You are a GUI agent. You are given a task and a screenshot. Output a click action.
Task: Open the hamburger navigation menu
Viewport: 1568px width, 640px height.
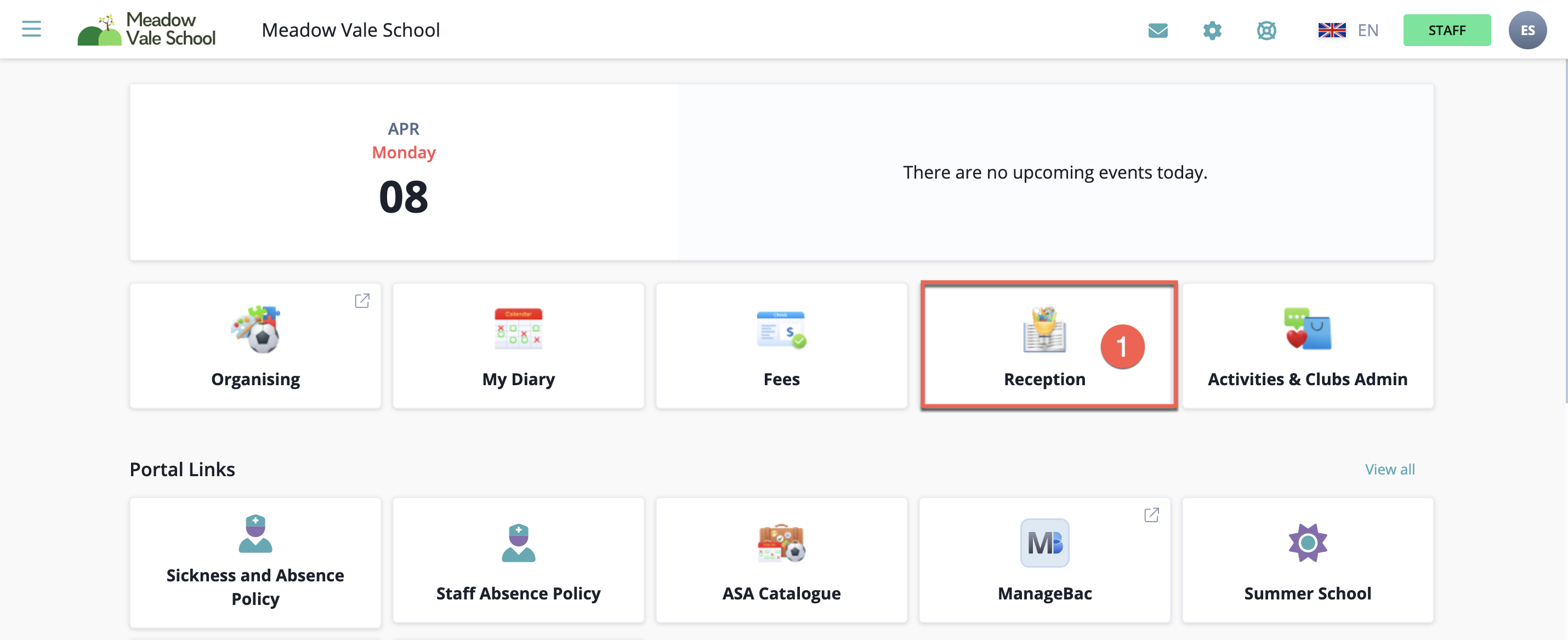(31, 29)
